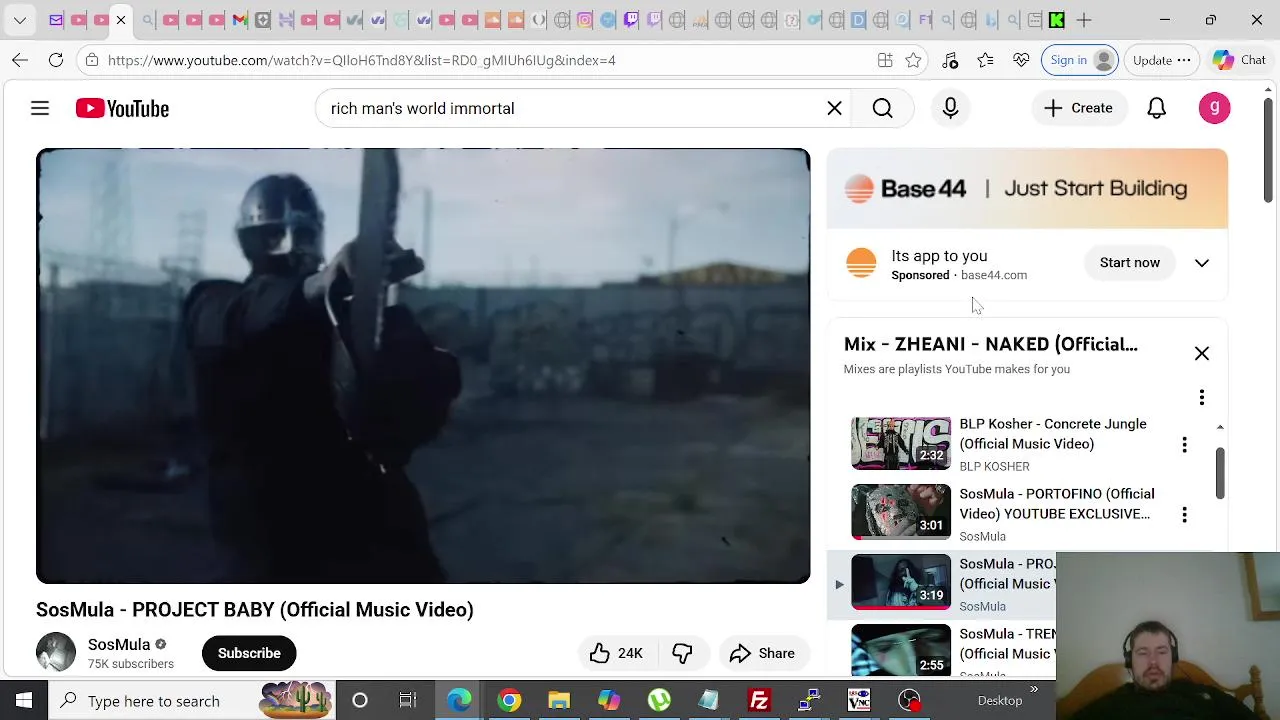Clear the search box with the X icon

(x=834, y=108)
